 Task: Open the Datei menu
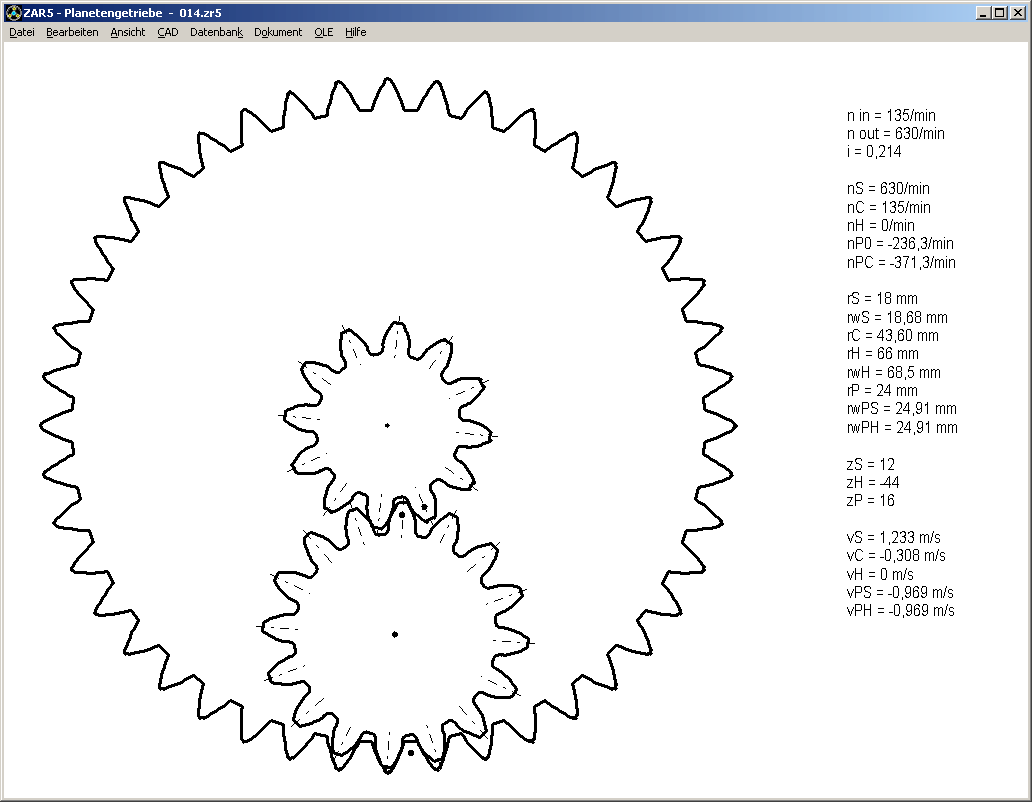22,32
